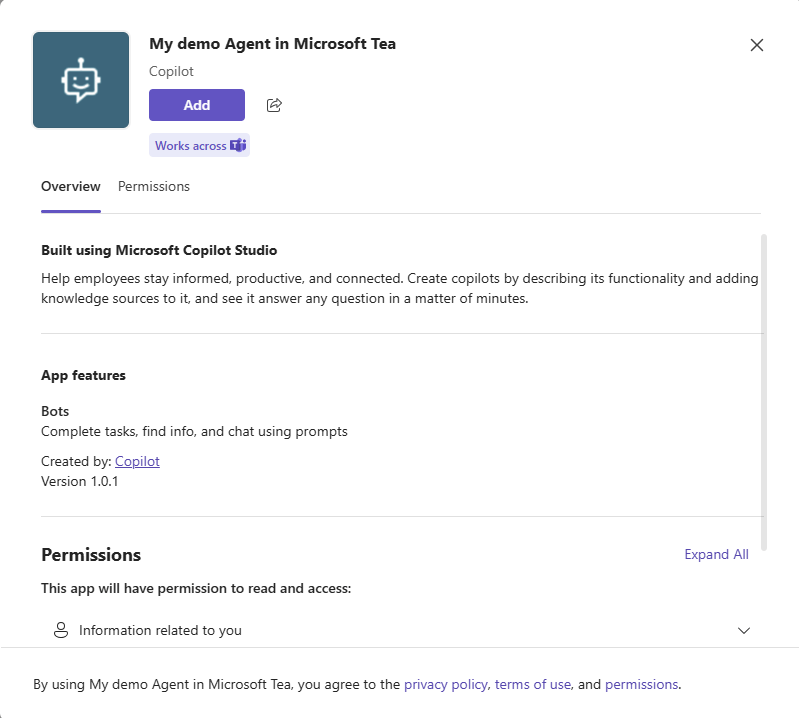Expand Information related to you chevron
Screen dimensions: 799x718
click(744, 630)
